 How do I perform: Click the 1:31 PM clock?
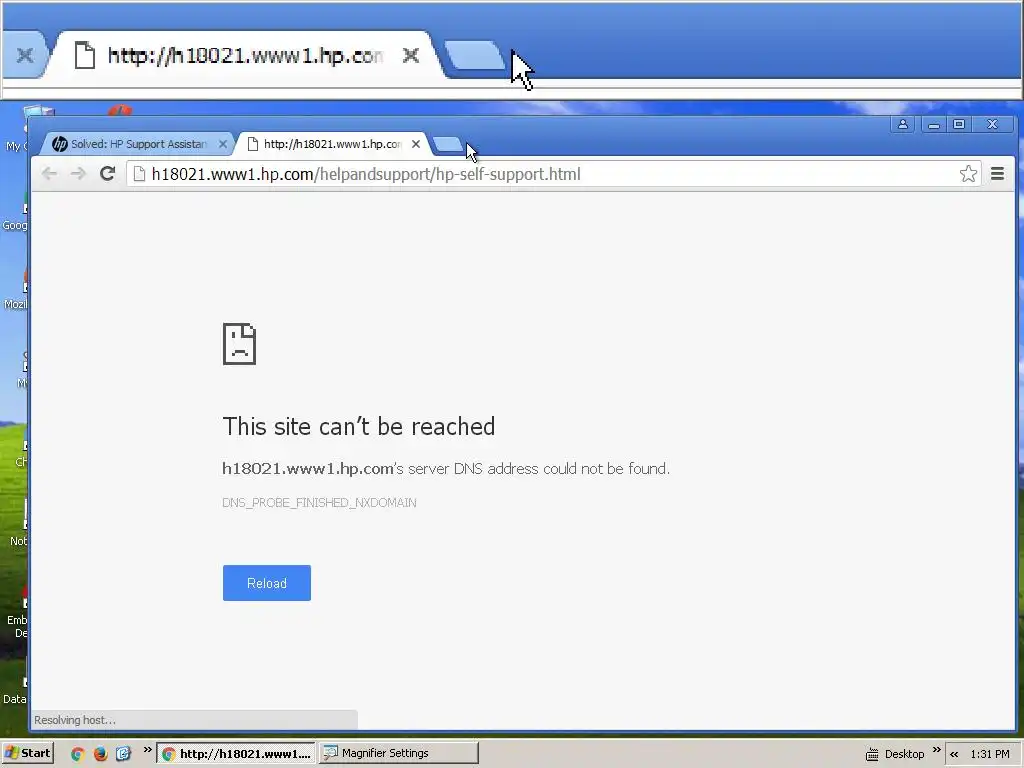pyautogui.click(x=989, y=754)
